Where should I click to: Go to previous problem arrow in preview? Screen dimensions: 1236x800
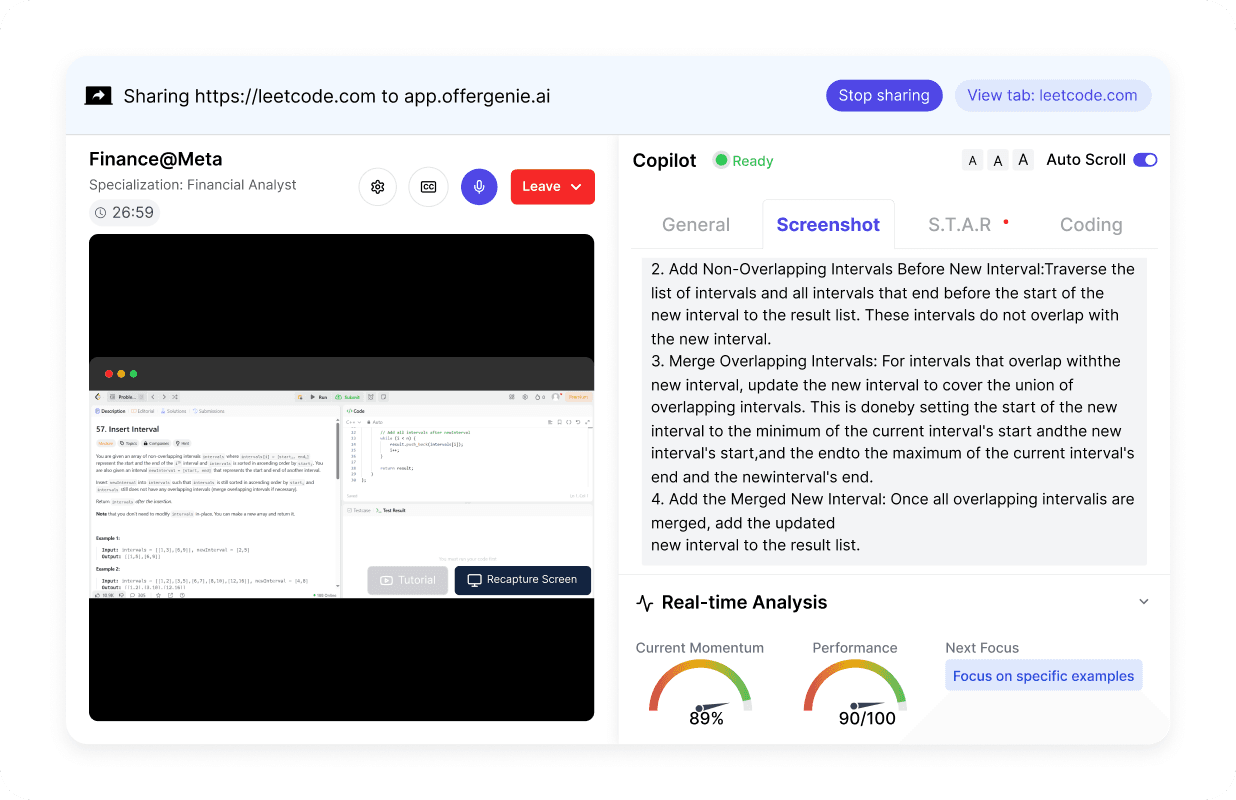pyautogui.click(x=153, y=397)
